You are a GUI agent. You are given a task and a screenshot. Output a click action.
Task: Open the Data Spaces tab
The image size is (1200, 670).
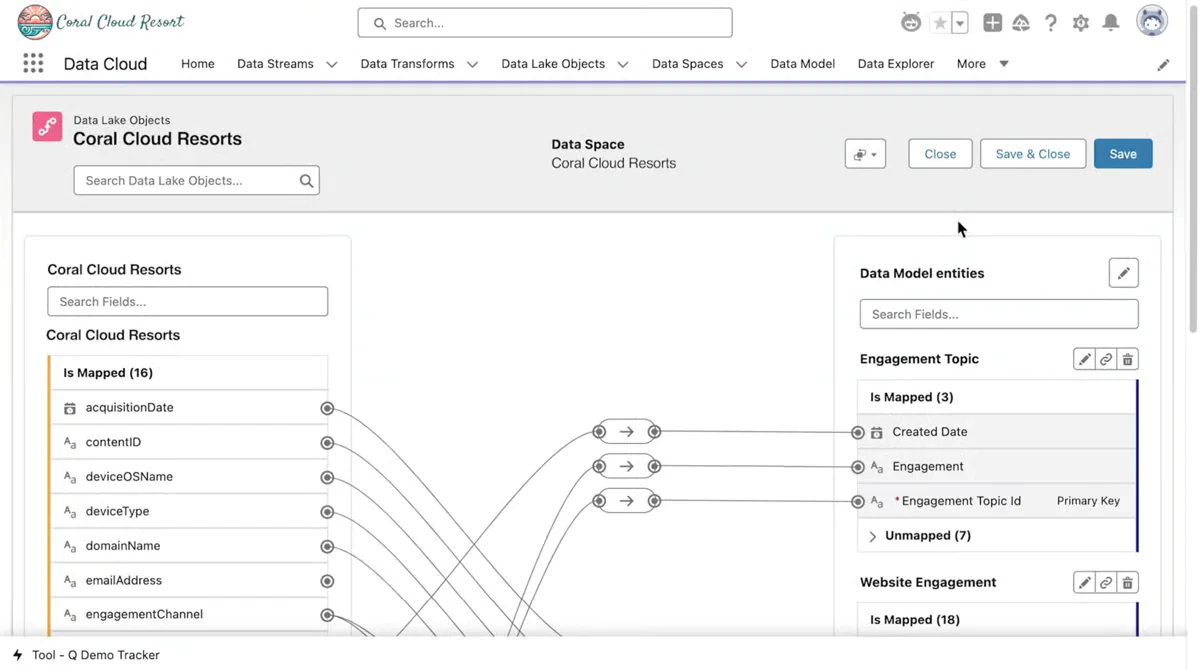click(x=687, y=64)
